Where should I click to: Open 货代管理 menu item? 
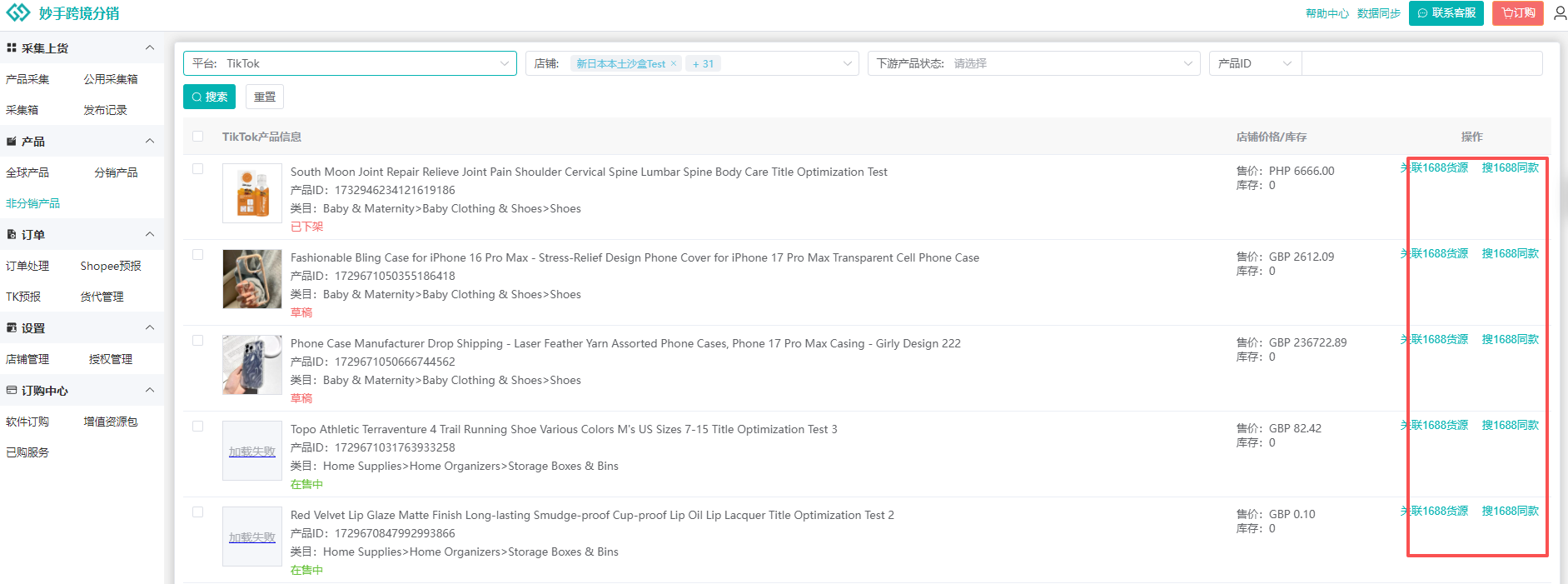(x=102, y=297)
